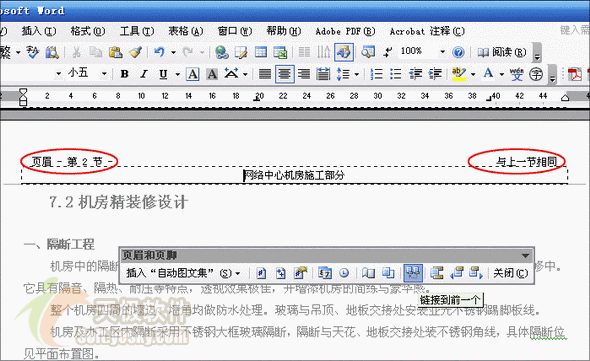Insert Date icon in header toolbar
The width and height of the screenshot is (590, 361).
[x=325, y=273]
